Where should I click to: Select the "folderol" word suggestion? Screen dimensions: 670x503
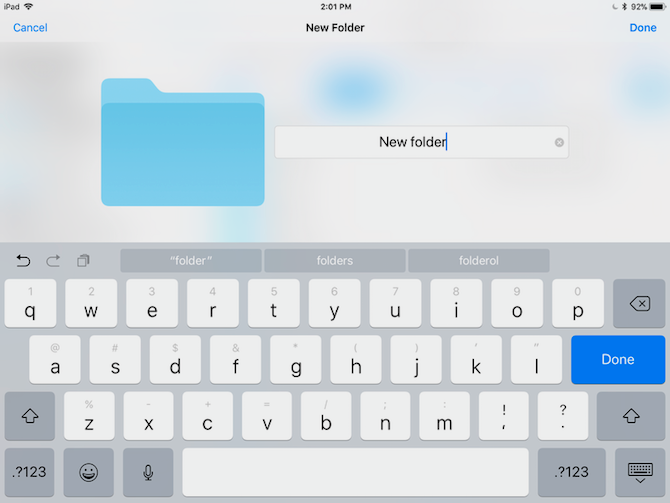pos(478,261)
